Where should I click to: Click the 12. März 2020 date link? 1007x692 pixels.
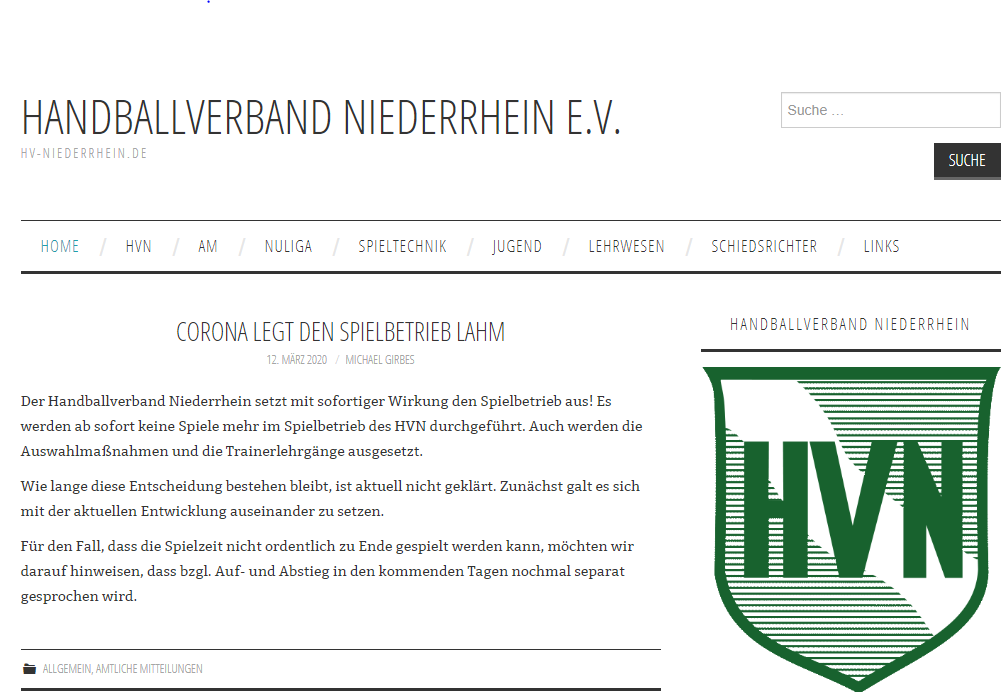[297, 360]
